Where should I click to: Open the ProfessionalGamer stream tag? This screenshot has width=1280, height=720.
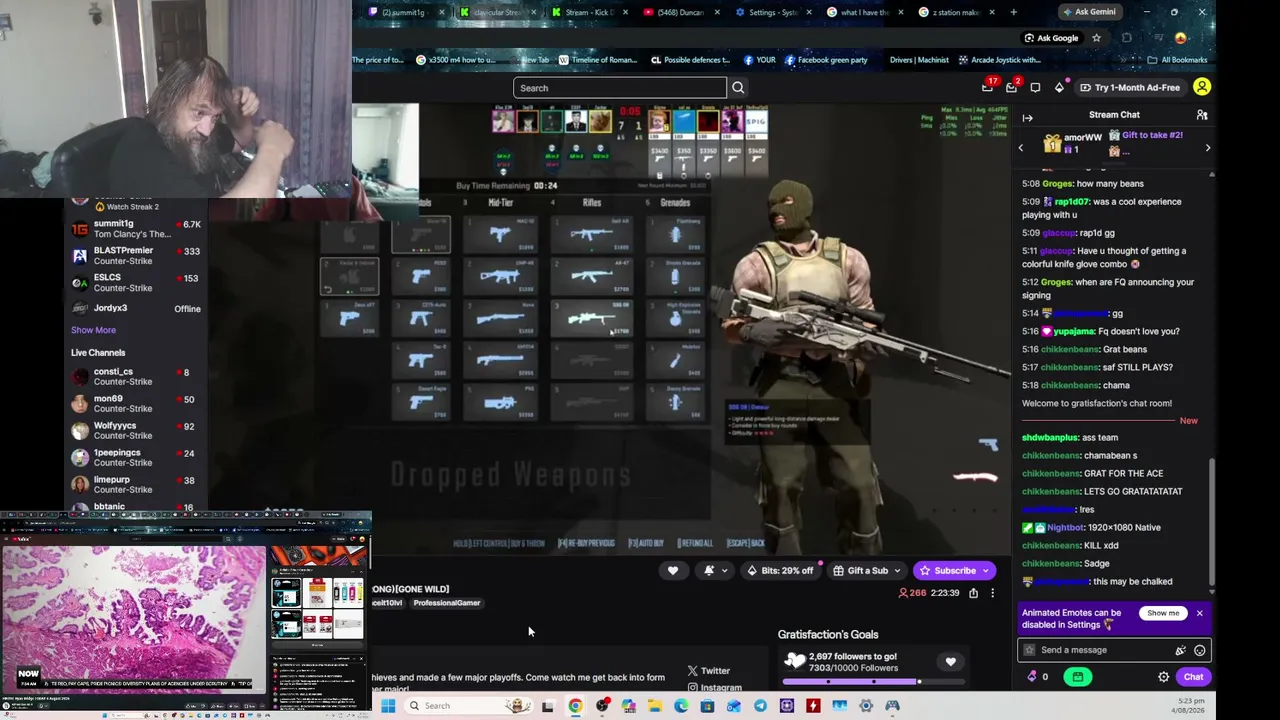pyautogui.click(x=447, y=603)
